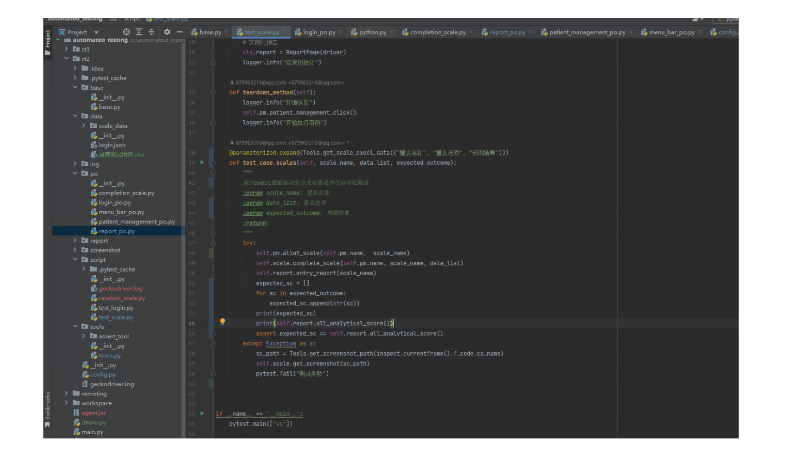Switch to menu_bar_po.py editor tab
The image size is (800, 453).
668,32
